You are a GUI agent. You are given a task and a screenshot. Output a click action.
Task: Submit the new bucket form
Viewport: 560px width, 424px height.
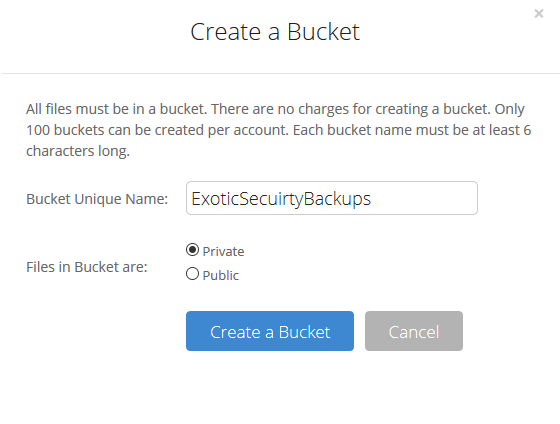[270, 331]
